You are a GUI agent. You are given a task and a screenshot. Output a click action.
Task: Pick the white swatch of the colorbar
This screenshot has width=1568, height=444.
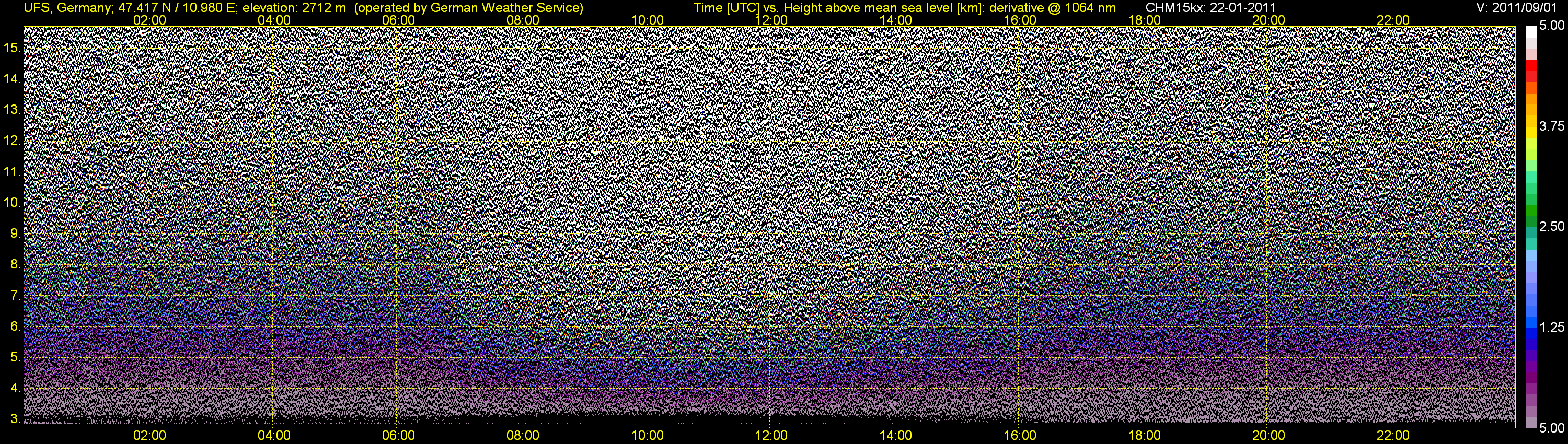(x=1531, y=32)
